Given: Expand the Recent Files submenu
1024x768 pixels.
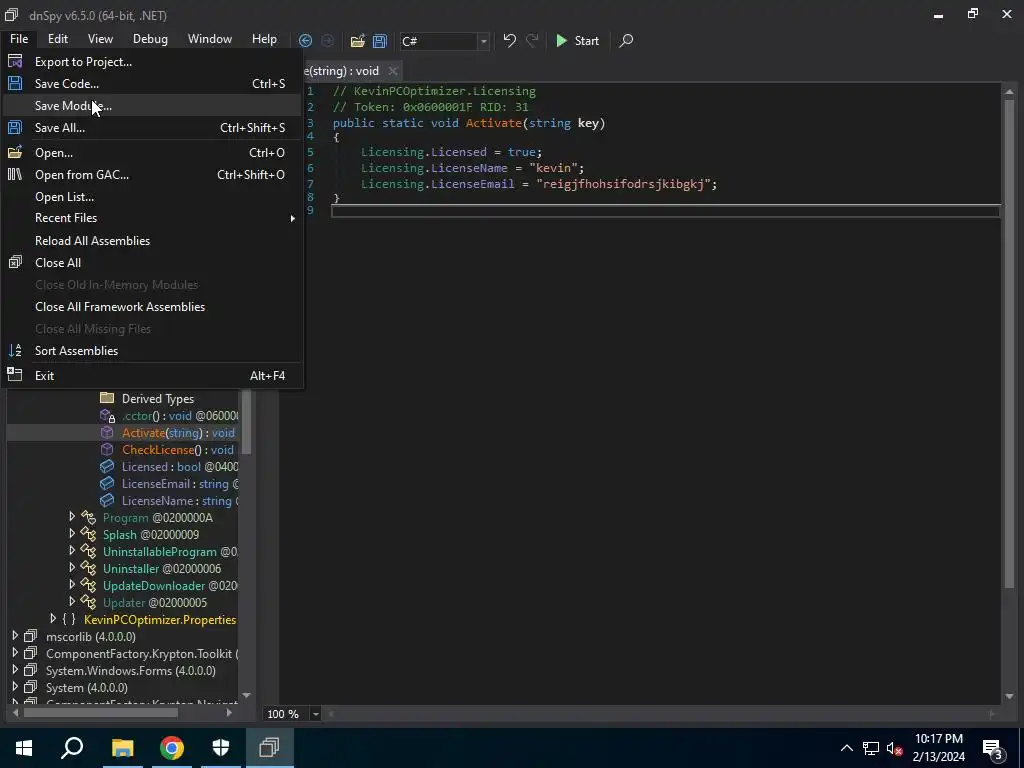Looking at the screenshot, I should (x=152, y=218).
